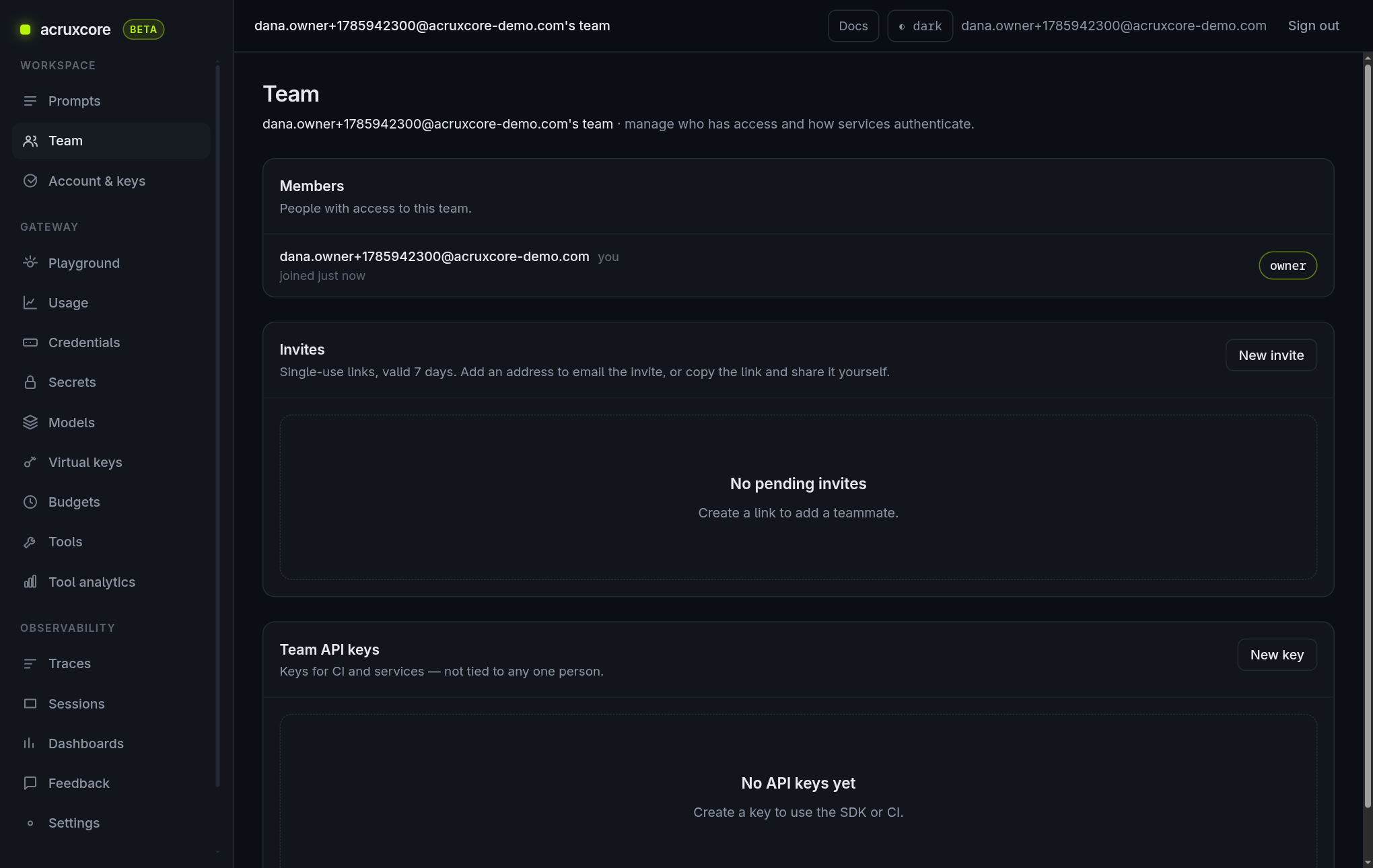Open the Prompts page
1373x868 pixels.
click(x=111, y=101)
